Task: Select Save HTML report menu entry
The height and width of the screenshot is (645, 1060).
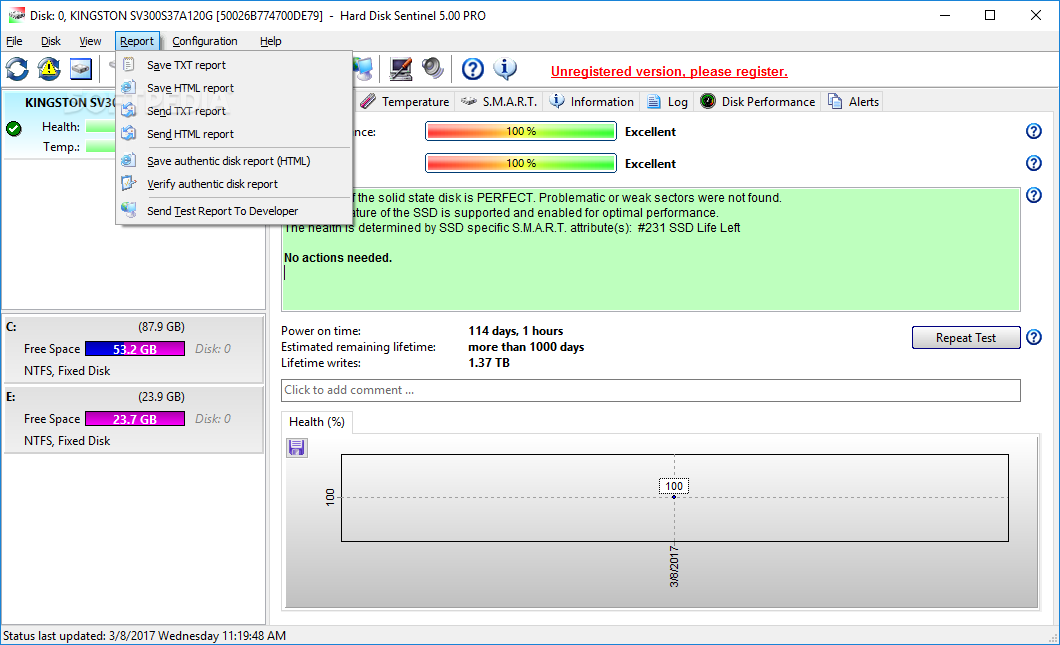Action: [x=234, y=88]
